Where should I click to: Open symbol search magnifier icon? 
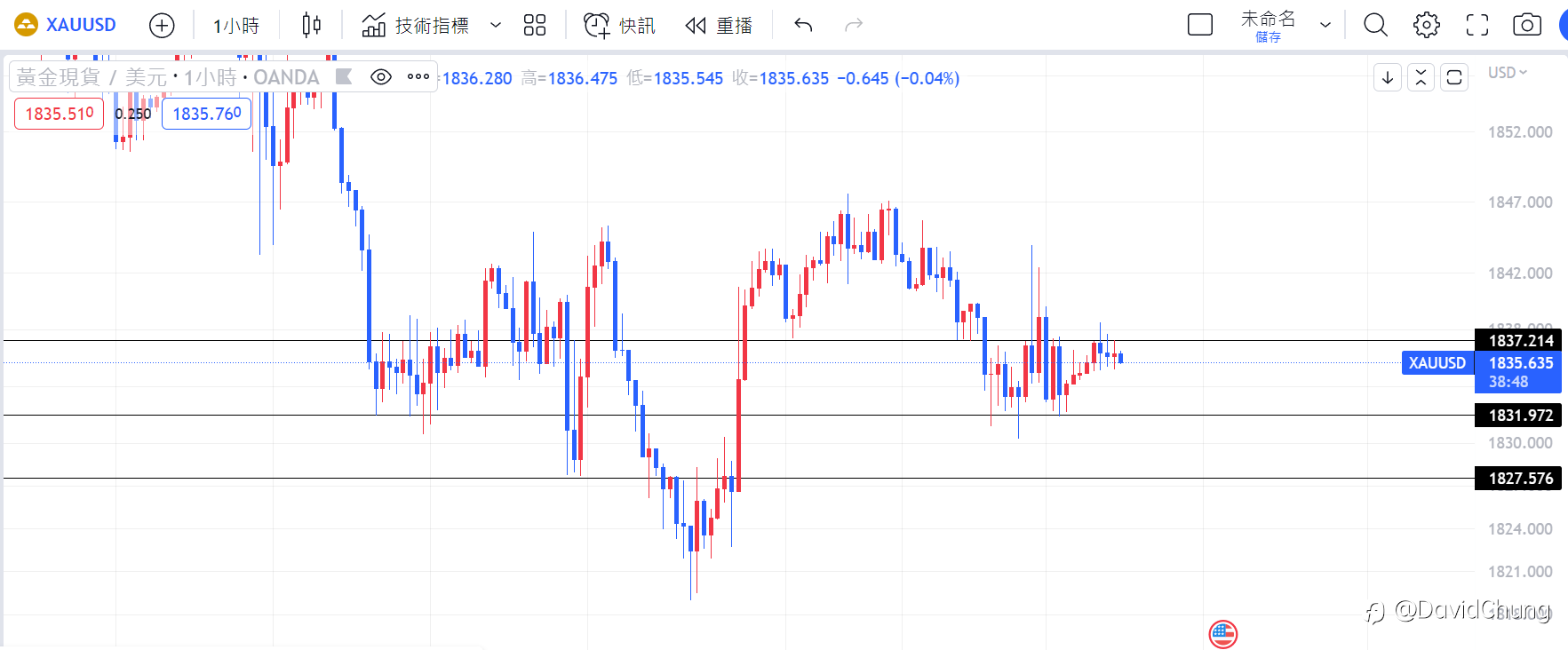click(1375, 26)
